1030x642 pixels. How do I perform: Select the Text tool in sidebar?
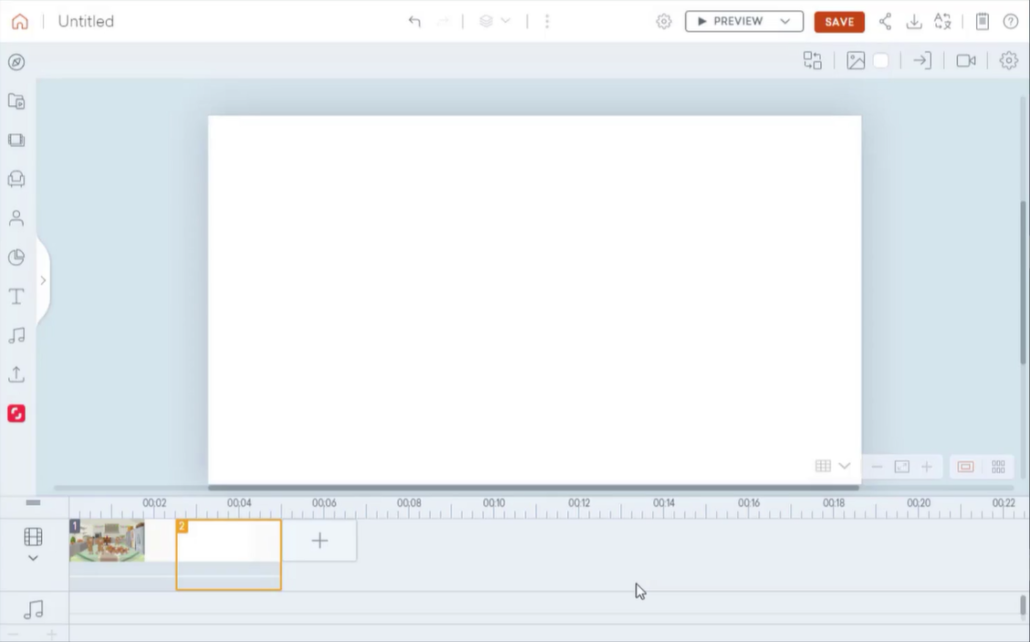pyautogui.click(x=16, y=296)
